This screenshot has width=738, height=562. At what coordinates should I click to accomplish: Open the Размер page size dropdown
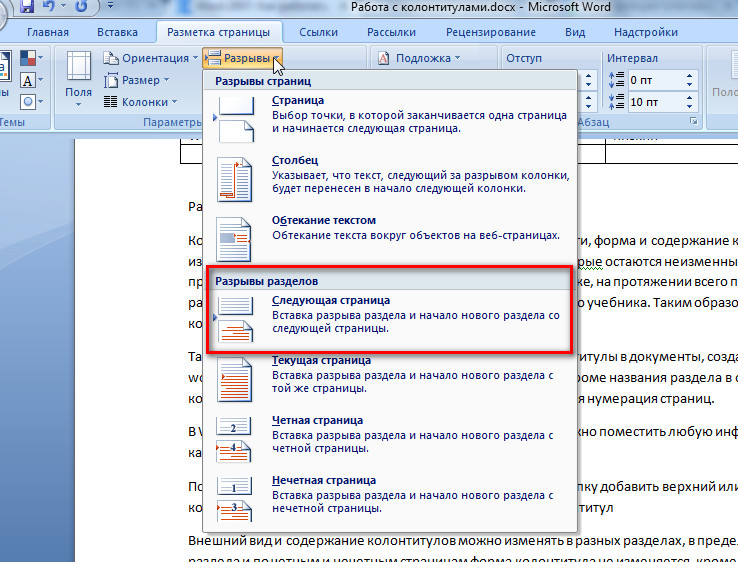136,80
